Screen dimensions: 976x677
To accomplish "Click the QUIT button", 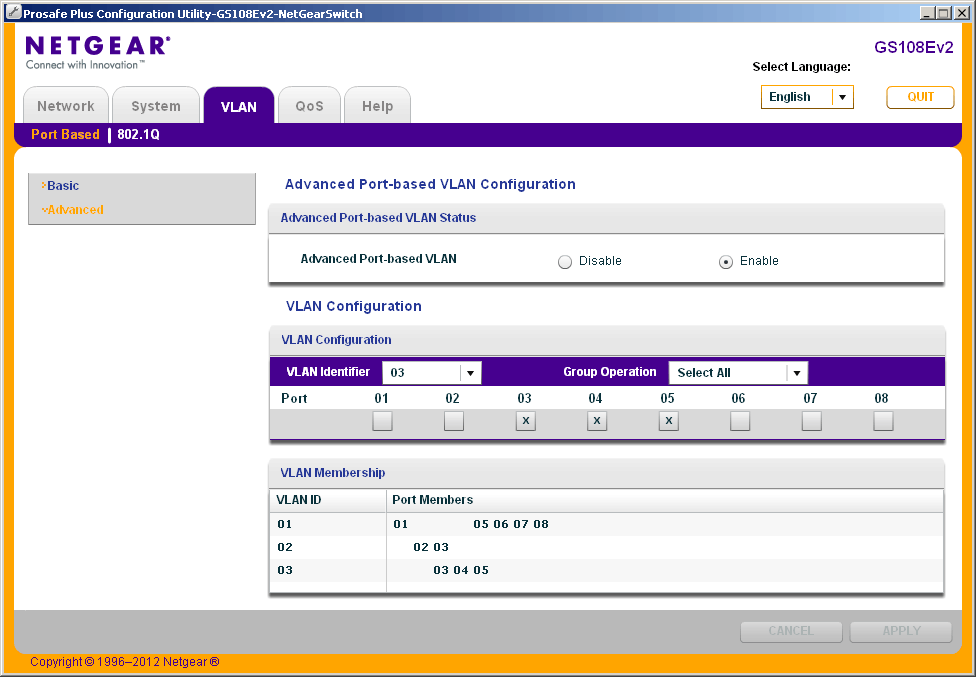I will 920,97.
